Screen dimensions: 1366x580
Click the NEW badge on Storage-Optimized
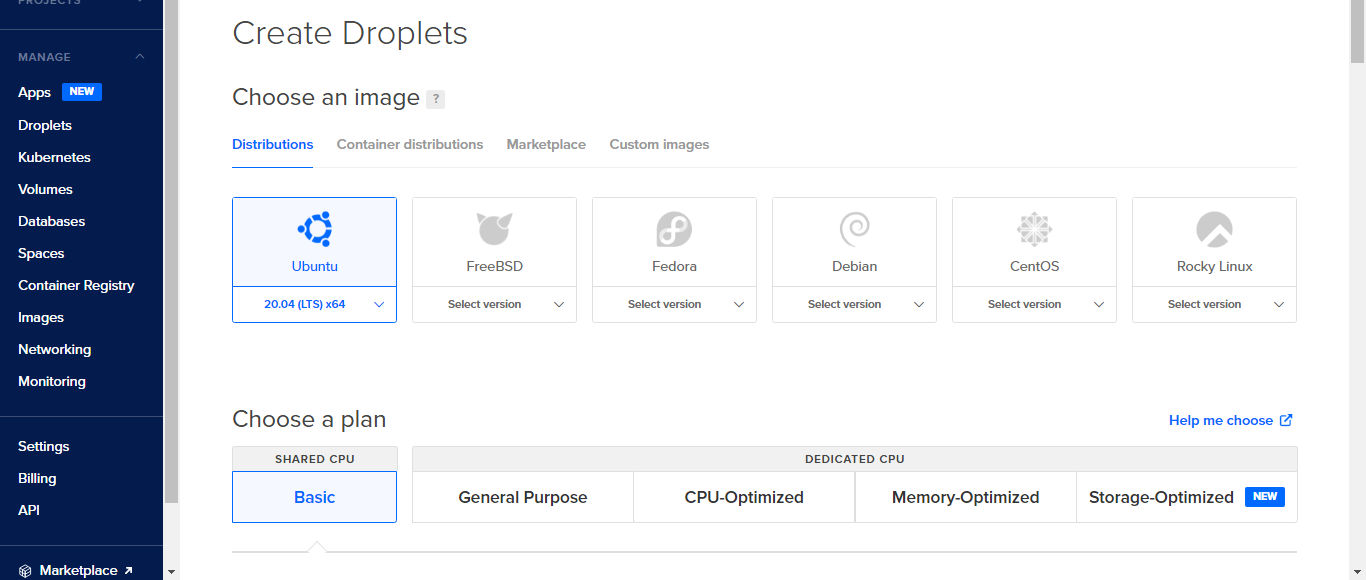1265,497
